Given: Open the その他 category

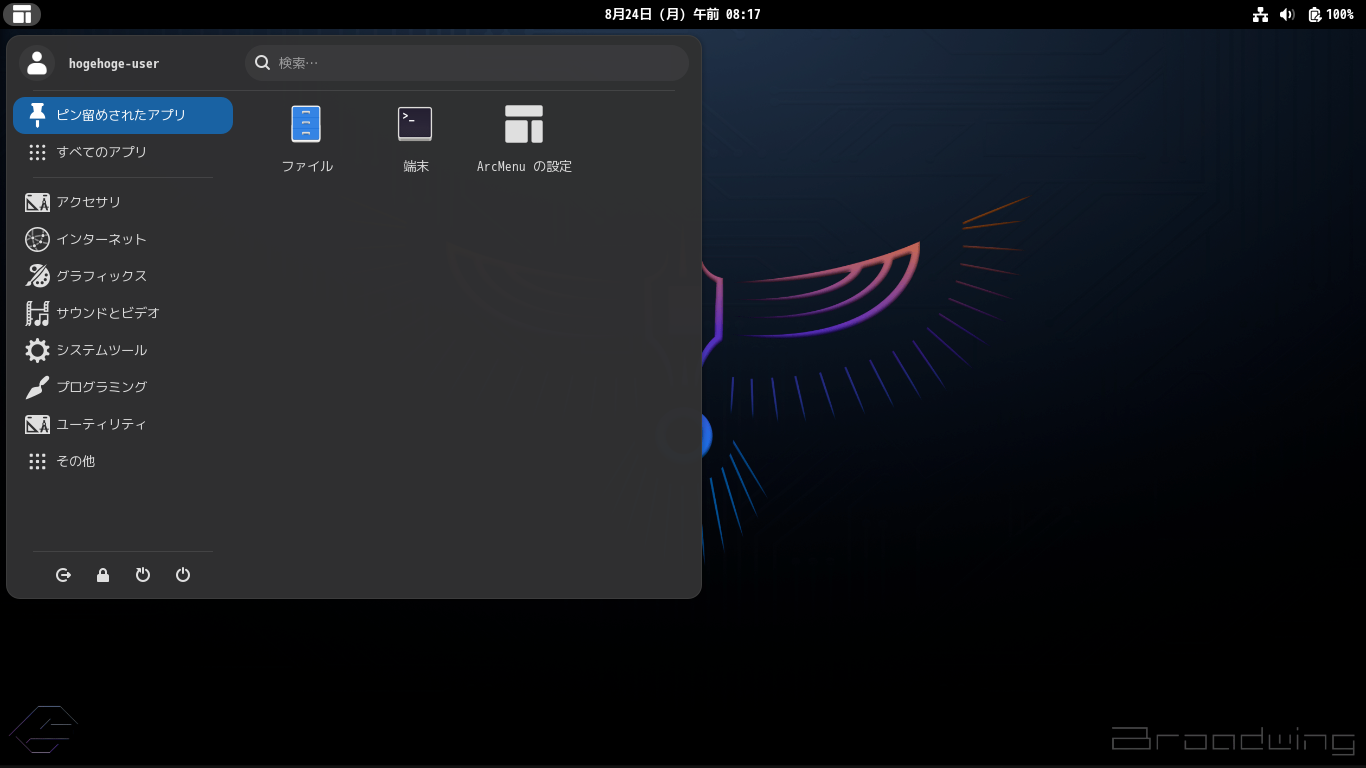Looking at the screenshot, I should click(123, 461).
